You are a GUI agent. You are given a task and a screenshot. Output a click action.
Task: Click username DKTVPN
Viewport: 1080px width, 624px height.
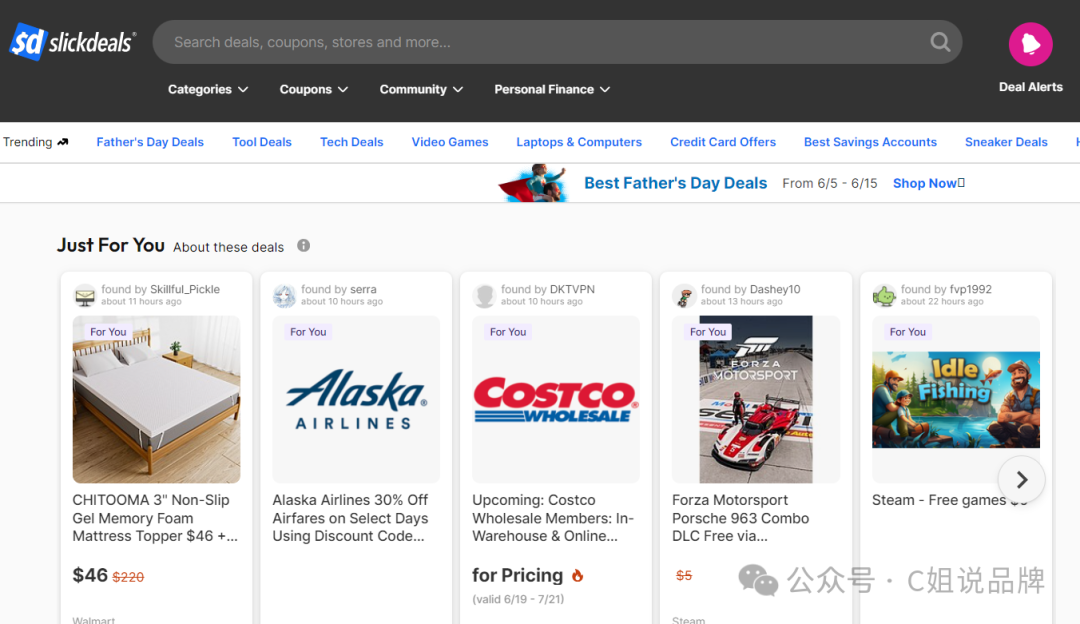pyautogui.click(x=572, y=289)
